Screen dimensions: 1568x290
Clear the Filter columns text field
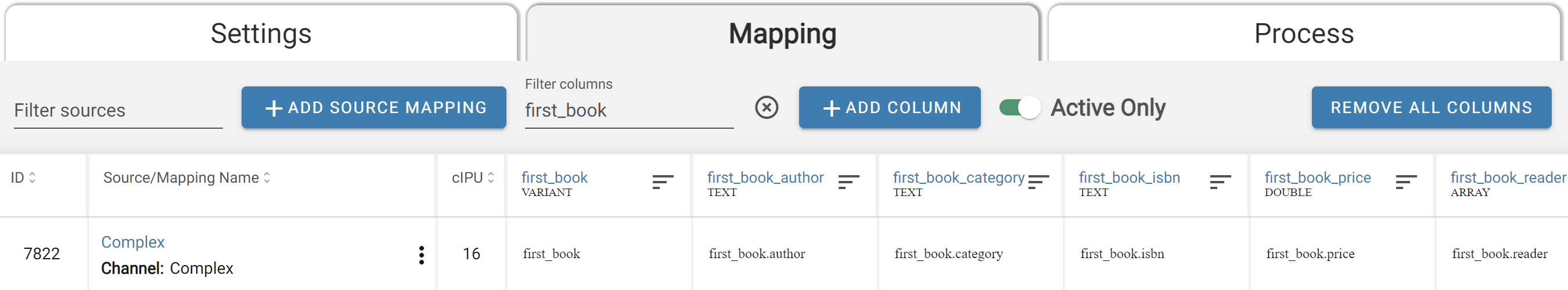click(767, 108)
